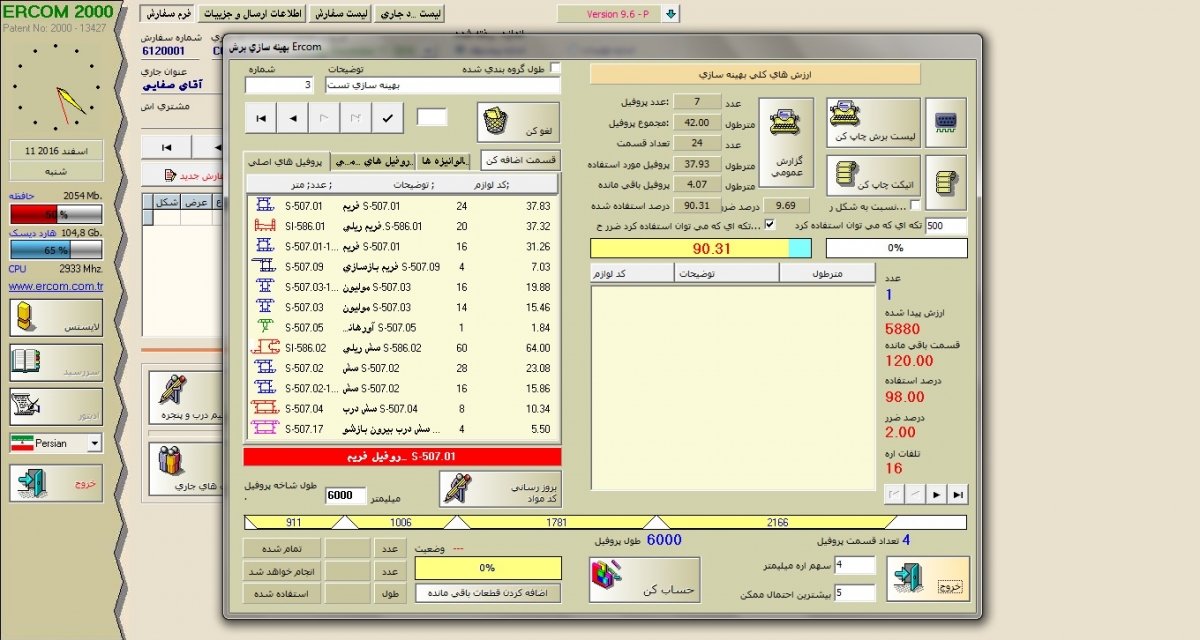Jump to last result in results navigator
The height and width of the screenshot is (640, 1200).
point(958,494)
